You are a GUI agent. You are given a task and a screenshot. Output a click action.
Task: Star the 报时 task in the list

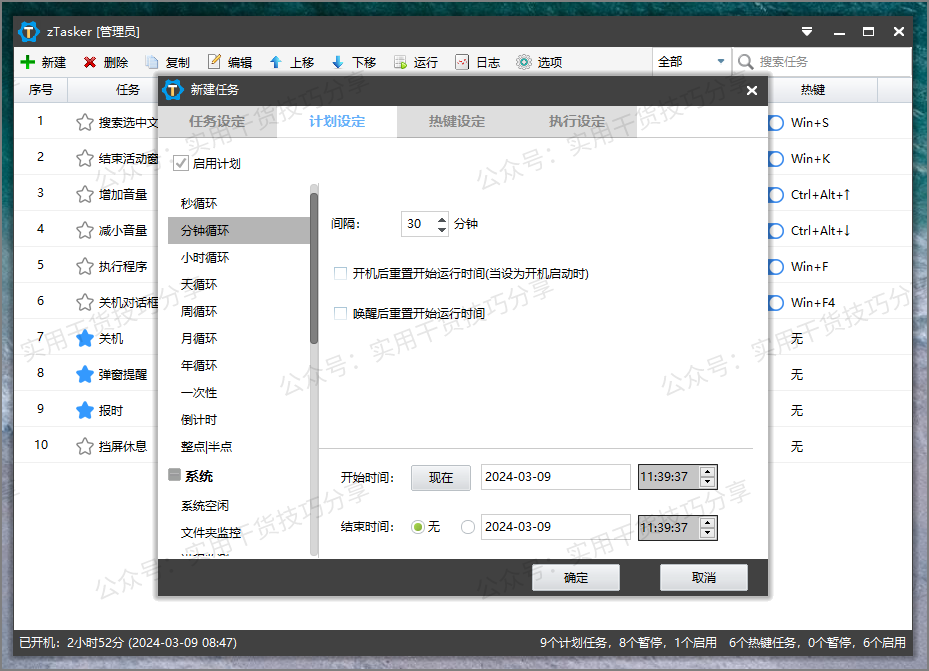coord(85,410)
